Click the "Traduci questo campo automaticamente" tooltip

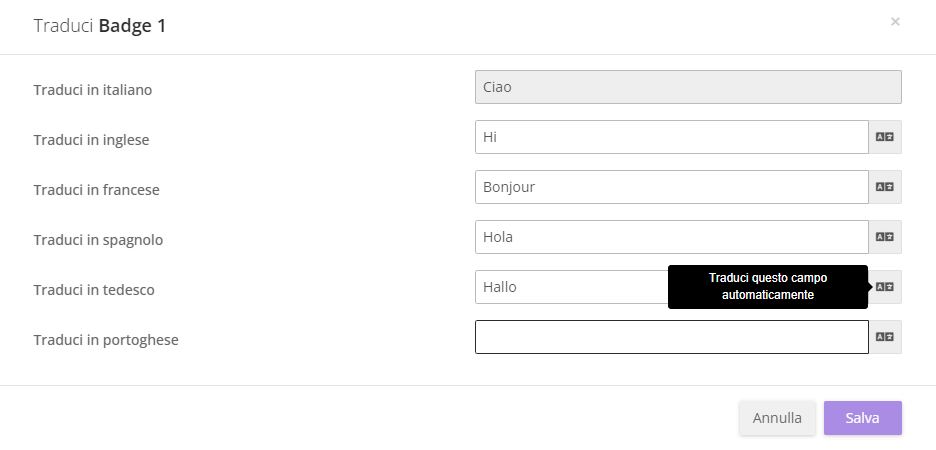click(x=767, y=287)
